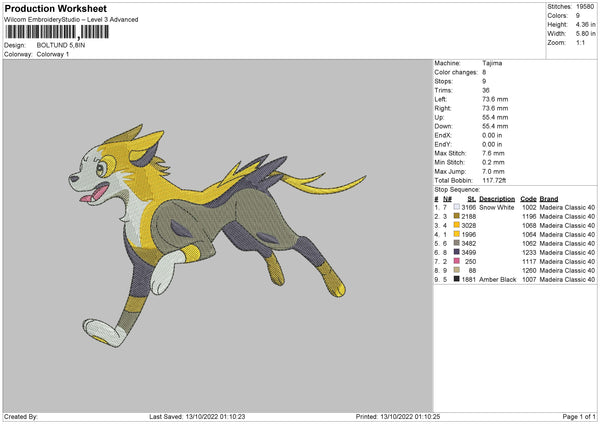Select the Width value 5.80 in
Viewport: 600px width, 424px height.
pos(585,34)
